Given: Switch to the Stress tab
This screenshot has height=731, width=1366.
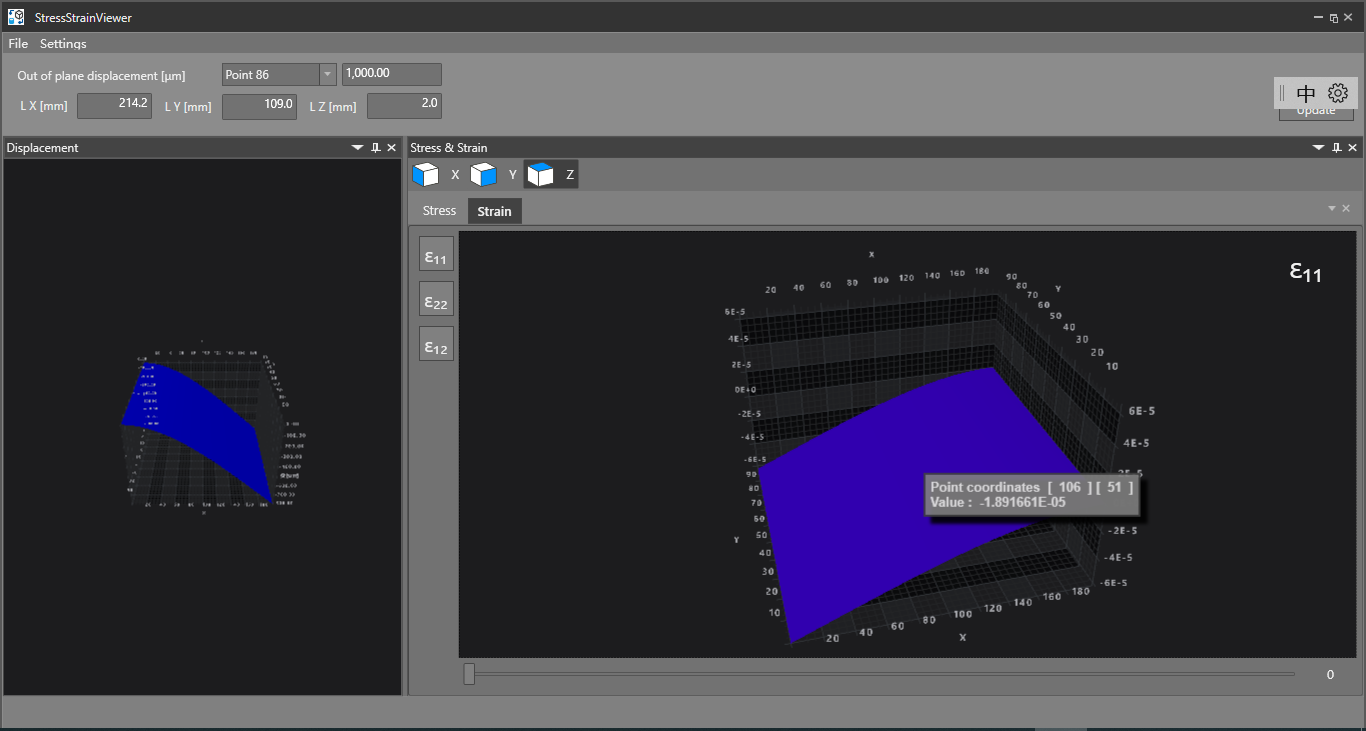Looking at the screenshot, I should 439,211.
